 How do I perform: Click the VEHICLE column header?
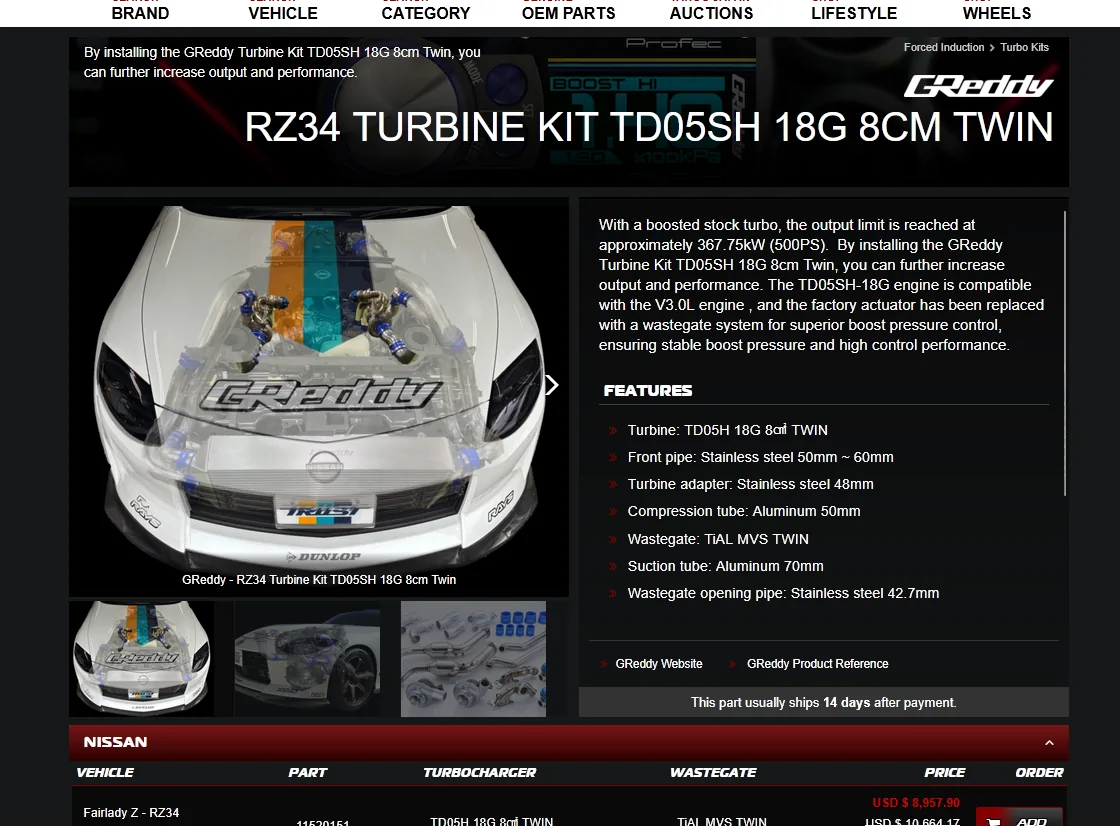coord(105,772)
